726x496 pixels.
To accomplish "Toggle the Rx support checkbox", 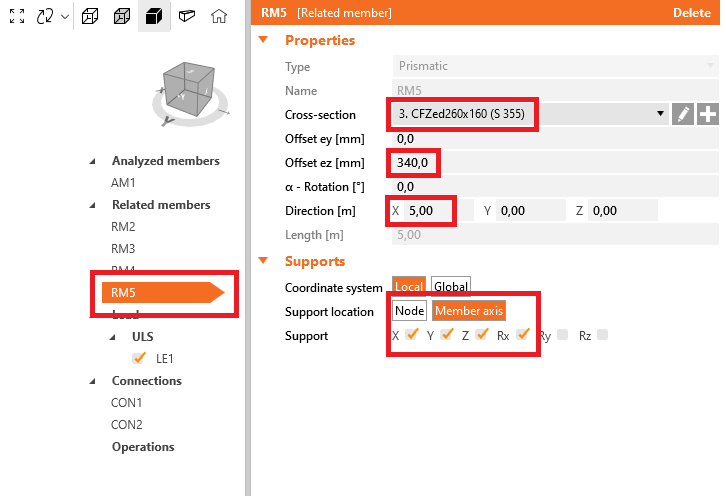I will (x=523, y=334).
